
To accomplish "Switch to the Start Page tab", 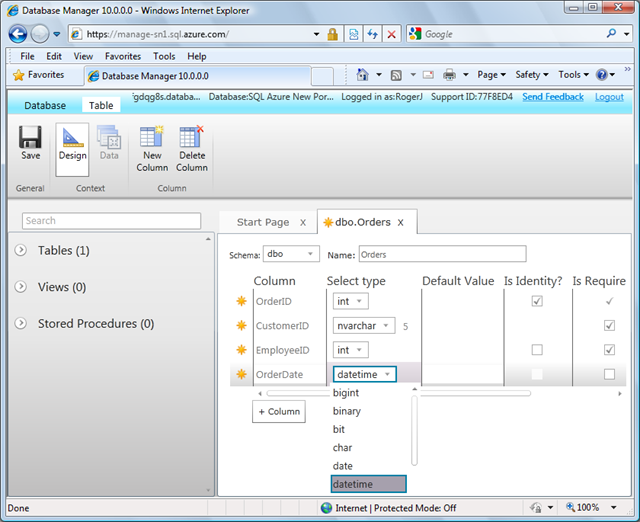I will point(263,222).
